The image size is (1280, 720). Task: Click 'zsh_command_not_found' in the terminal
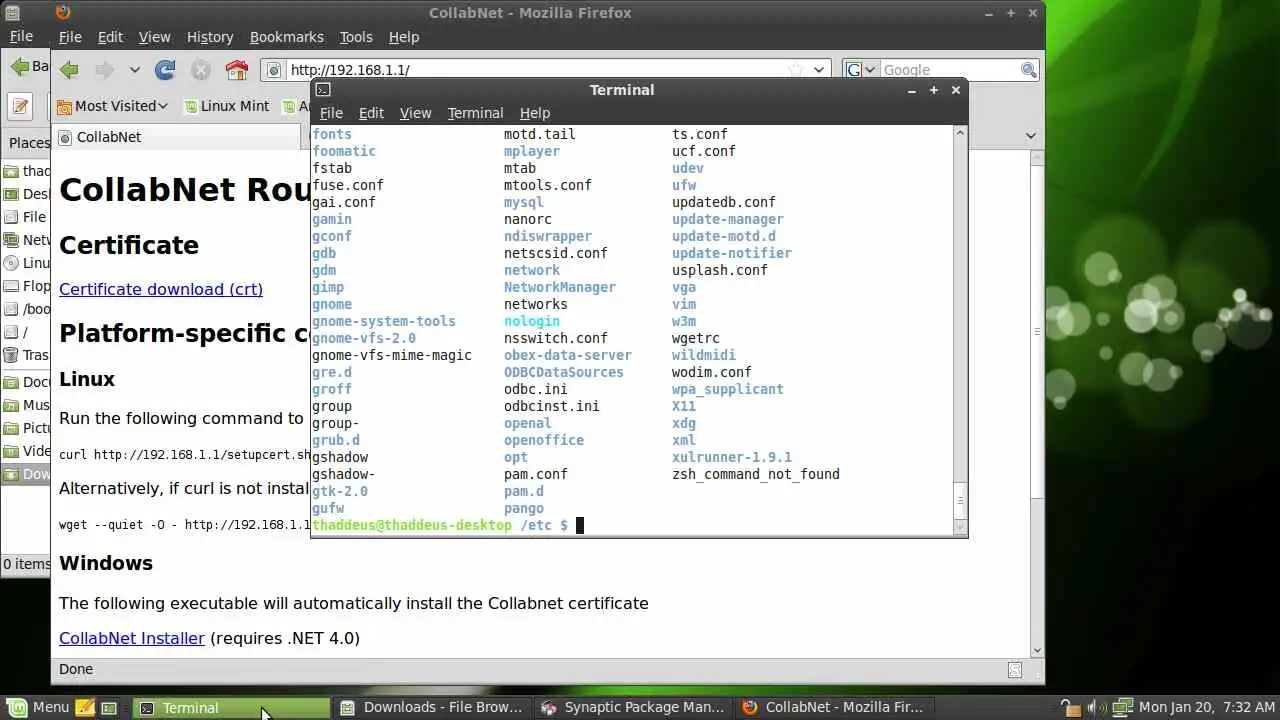pyautogui.click(x=756, y=474)
